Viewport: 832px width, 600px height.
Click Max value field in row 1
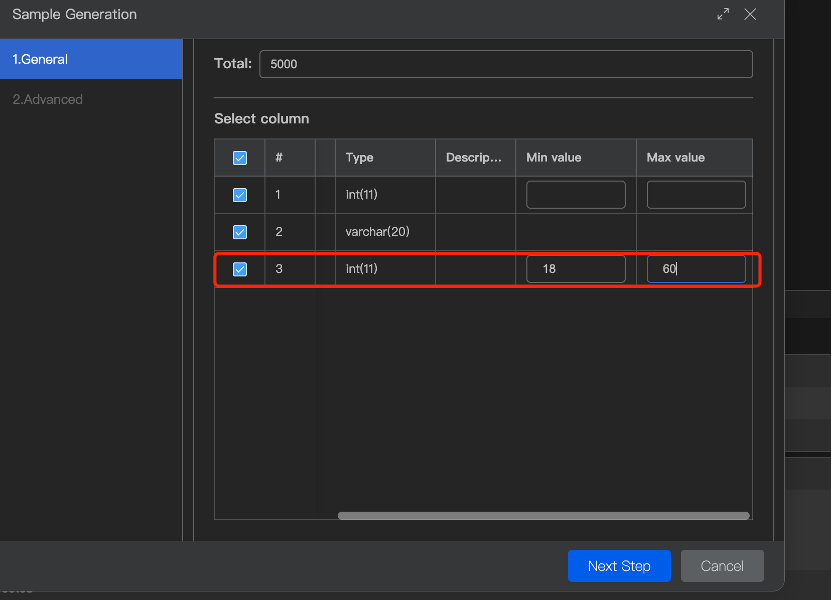(x=696, y=195)
